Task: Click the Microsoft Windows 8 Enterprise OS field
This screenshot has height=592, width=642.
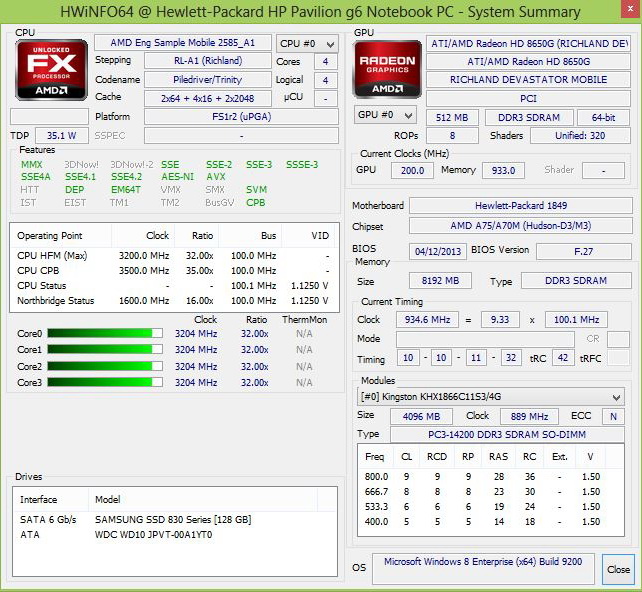Action: pyautogui.click(x=483, y=569)
